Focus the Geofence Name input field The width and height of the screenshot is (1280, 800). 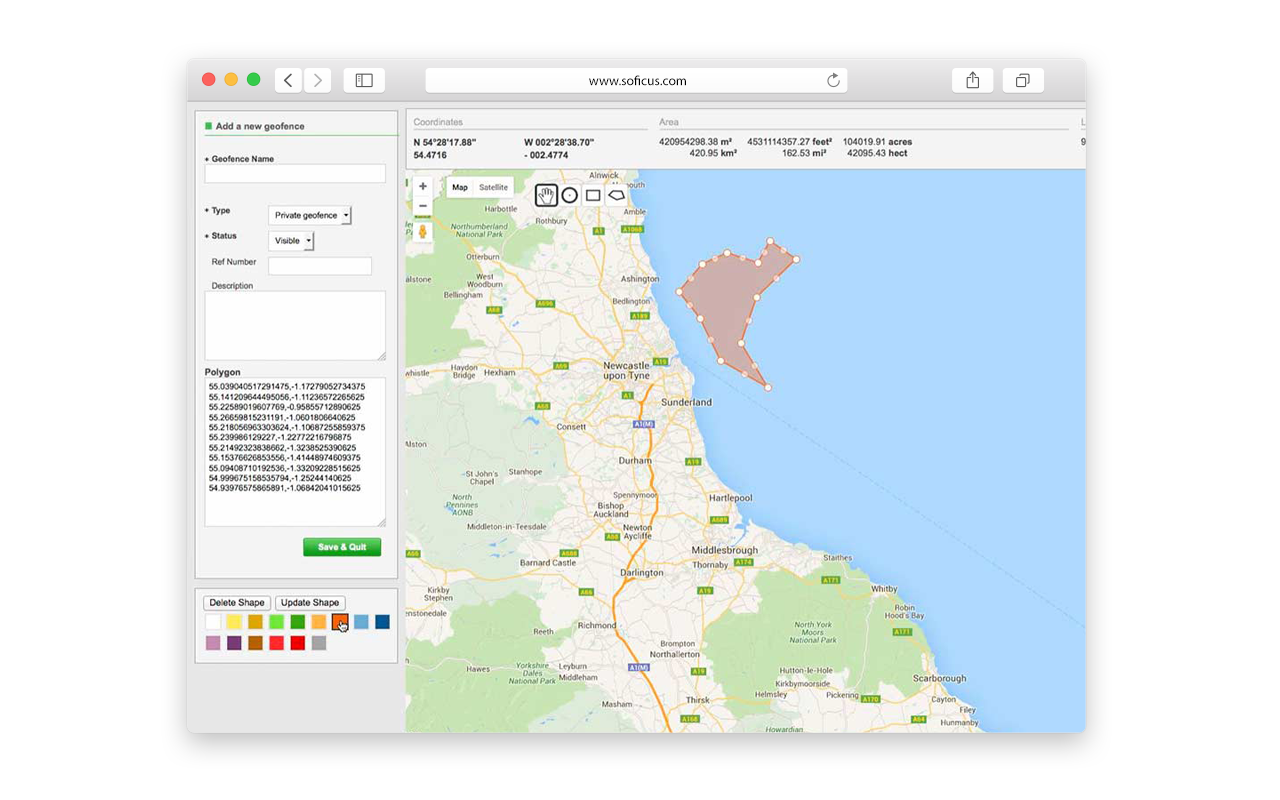coord(295,174)
